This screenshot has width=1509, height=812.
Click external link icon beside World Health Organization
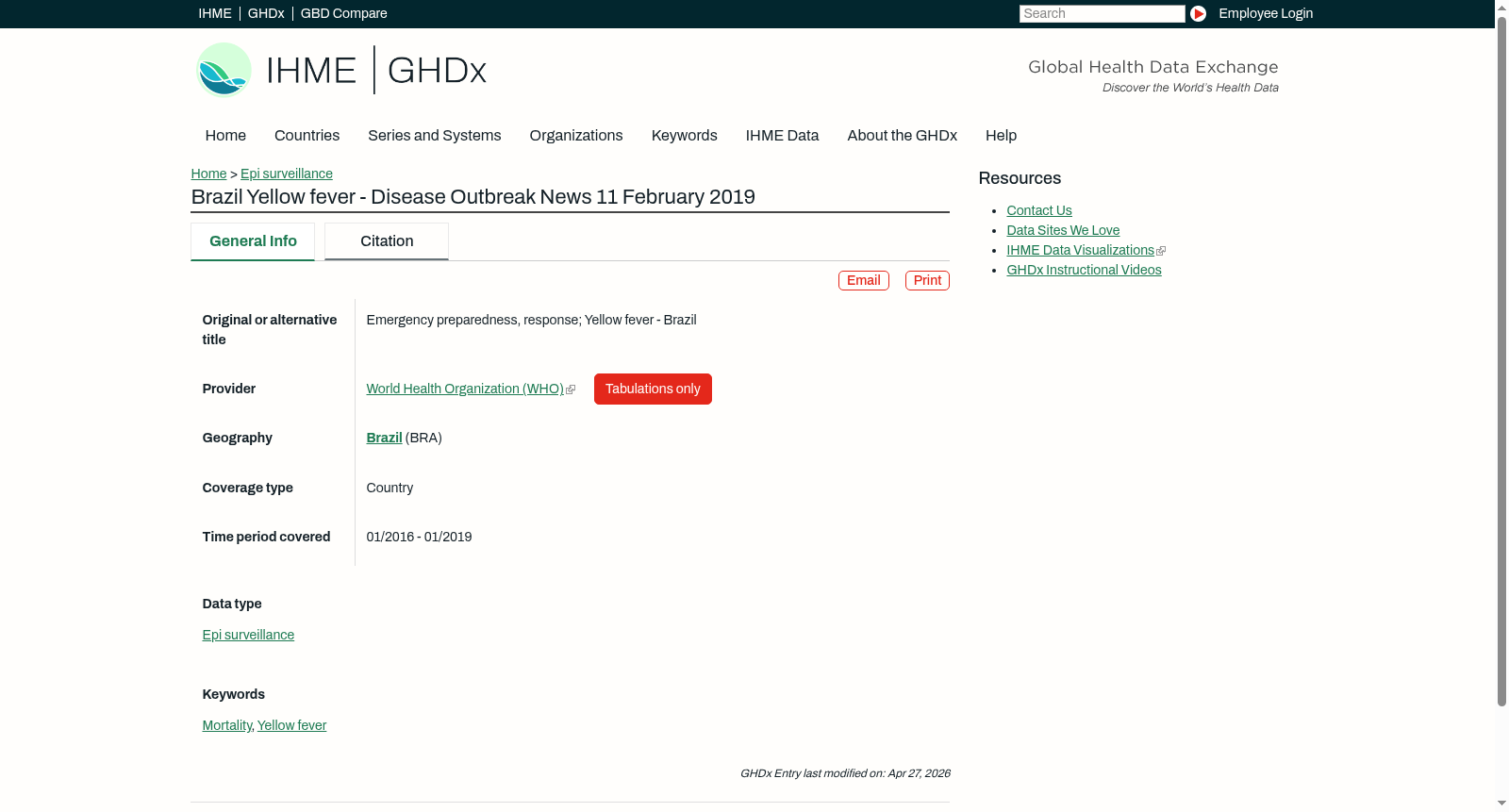click(571, 389)
